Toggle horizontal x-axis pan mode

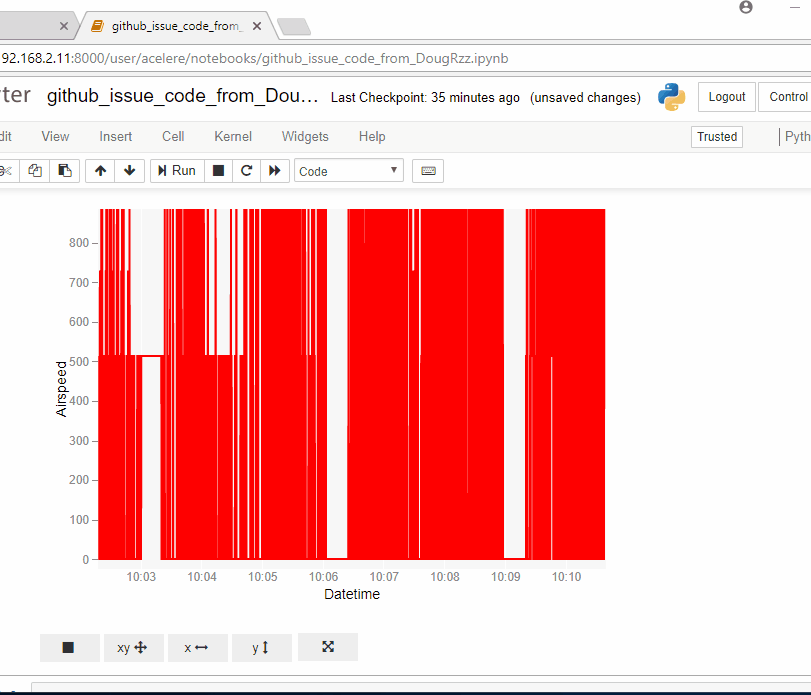pyautogui.click(x=197, y=647)
